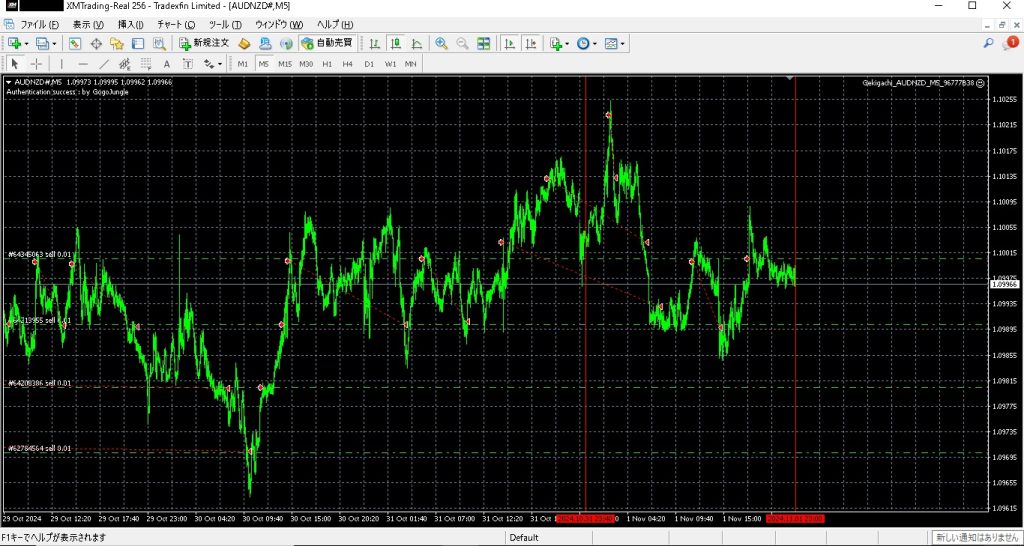Screen dimensions: 1024x546
Task: Click the zoom in magnifier icon
Action: tap(442, 44)
